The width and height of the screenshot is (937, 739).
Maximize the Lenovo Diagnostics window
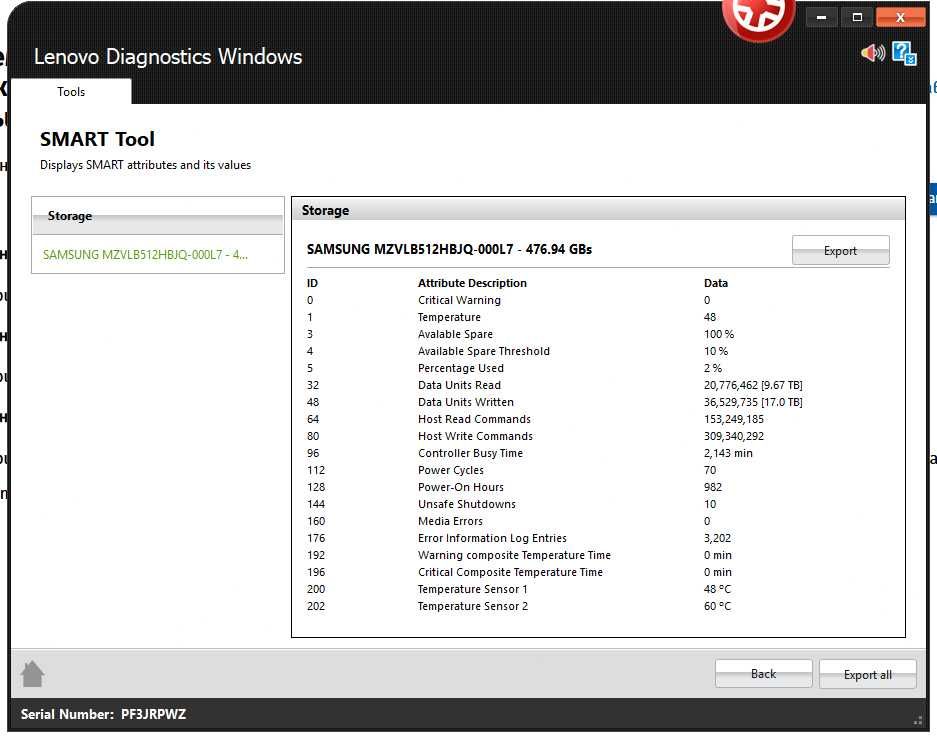(857, 17)
